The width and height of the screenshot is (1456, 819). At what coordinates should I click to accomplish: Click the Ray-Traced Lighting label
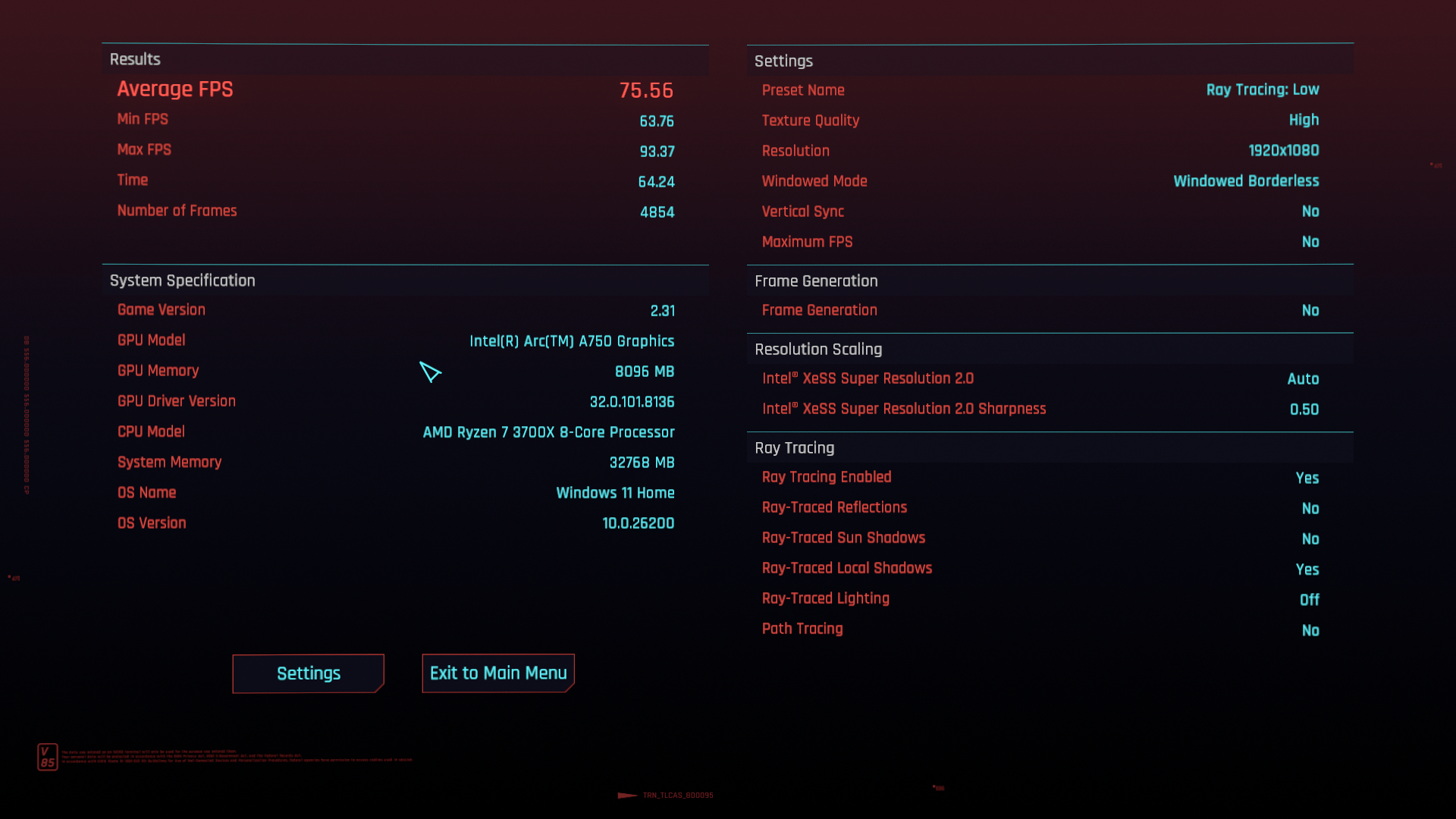(826, 599)
